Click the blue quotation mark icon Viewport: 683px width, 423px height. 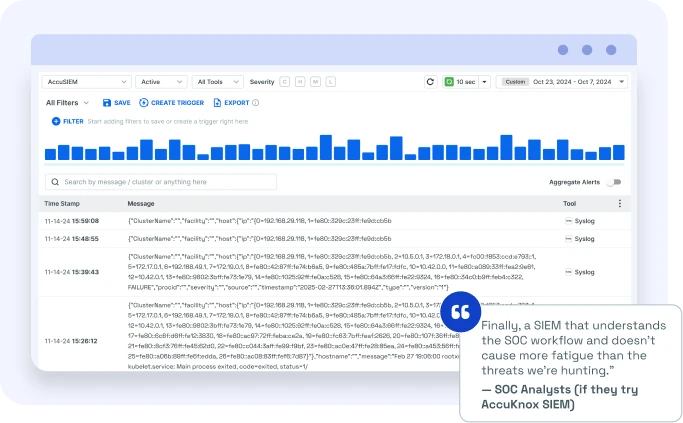pos(460,312)
